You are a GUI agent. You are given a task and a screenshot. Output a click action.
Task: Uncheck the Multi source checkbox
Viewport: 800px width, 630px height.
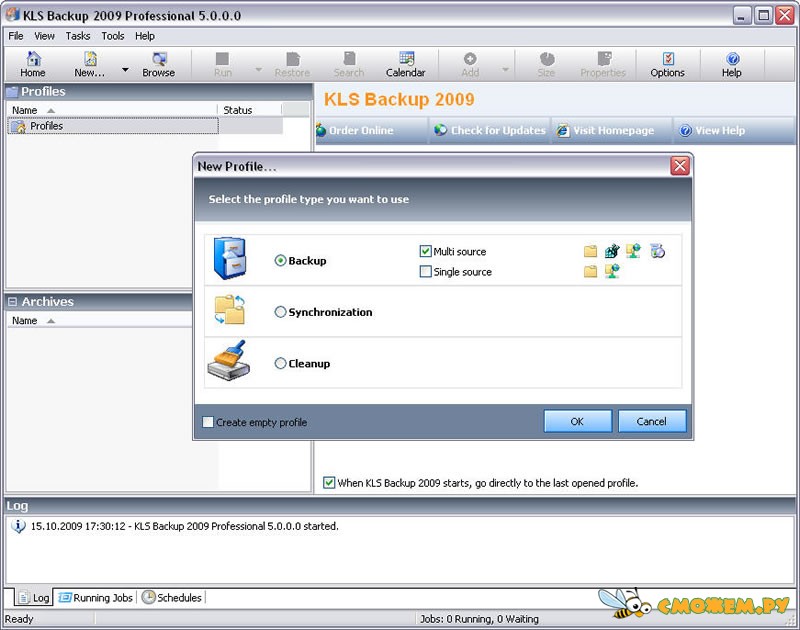click(426, 251)
